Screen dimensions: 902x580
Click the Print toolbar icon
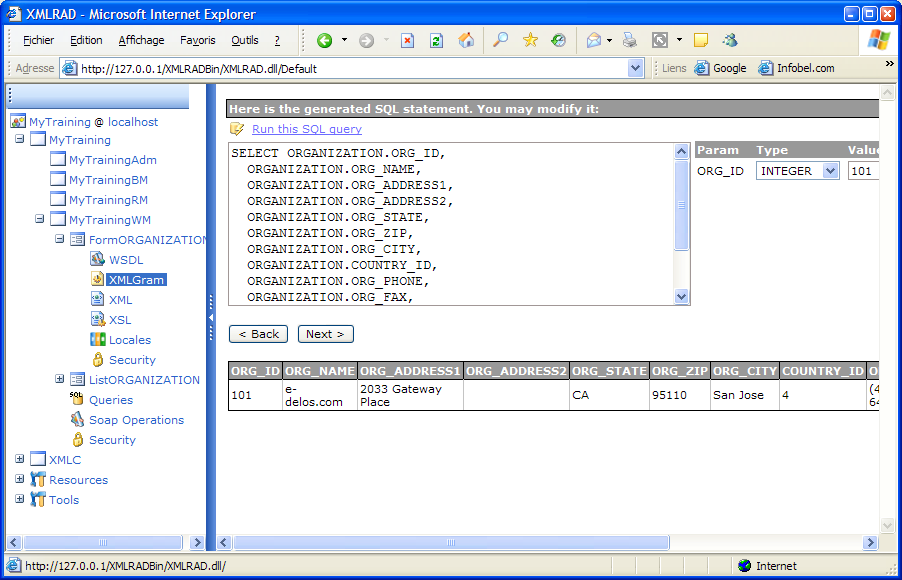click(x=629, y=41)
